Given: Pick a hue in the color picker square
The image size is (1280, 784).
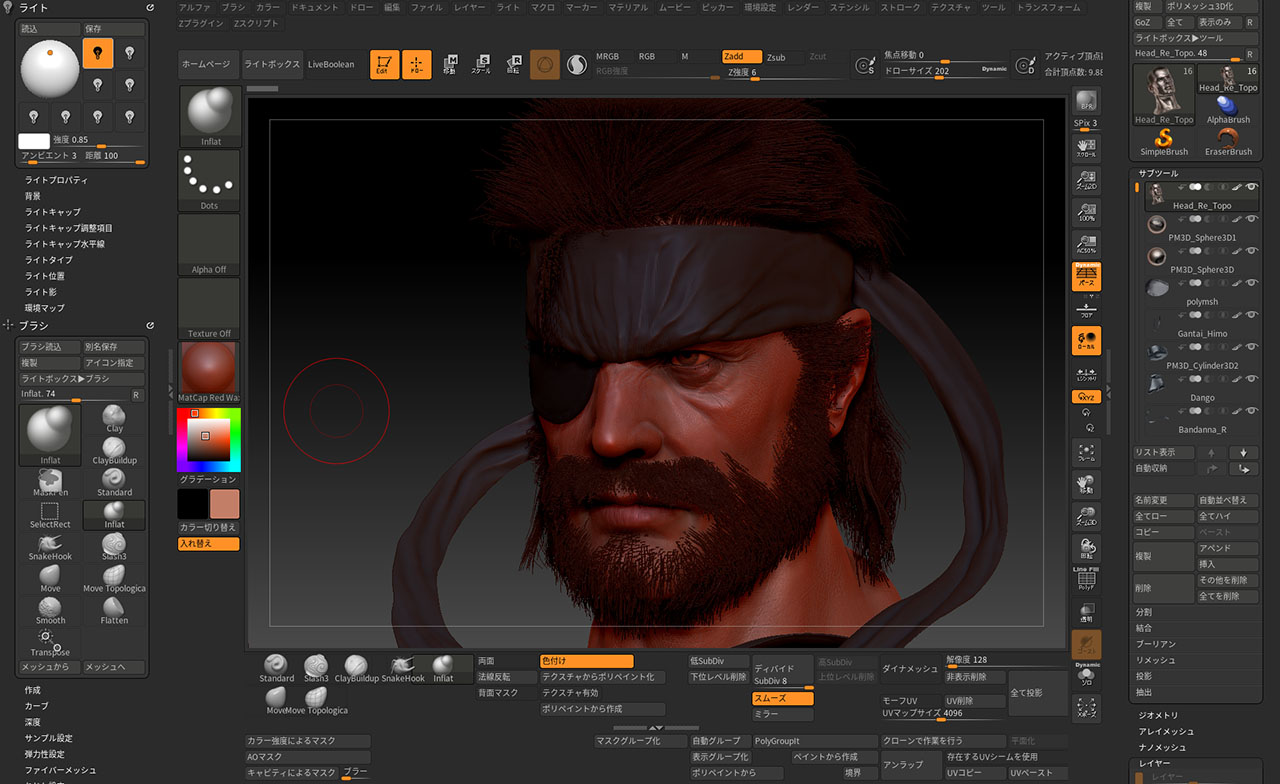Looking at the screenshot, I should click(208, 439).
